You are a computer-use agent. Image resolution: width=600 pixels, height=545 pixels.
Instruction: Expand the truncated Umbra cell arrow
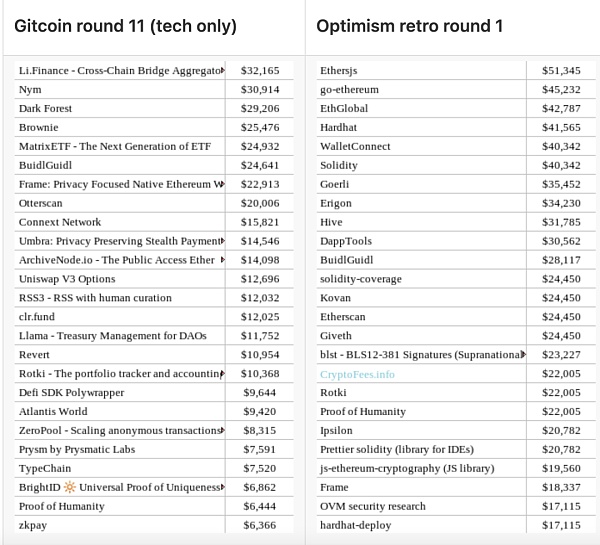pos(224,241)
